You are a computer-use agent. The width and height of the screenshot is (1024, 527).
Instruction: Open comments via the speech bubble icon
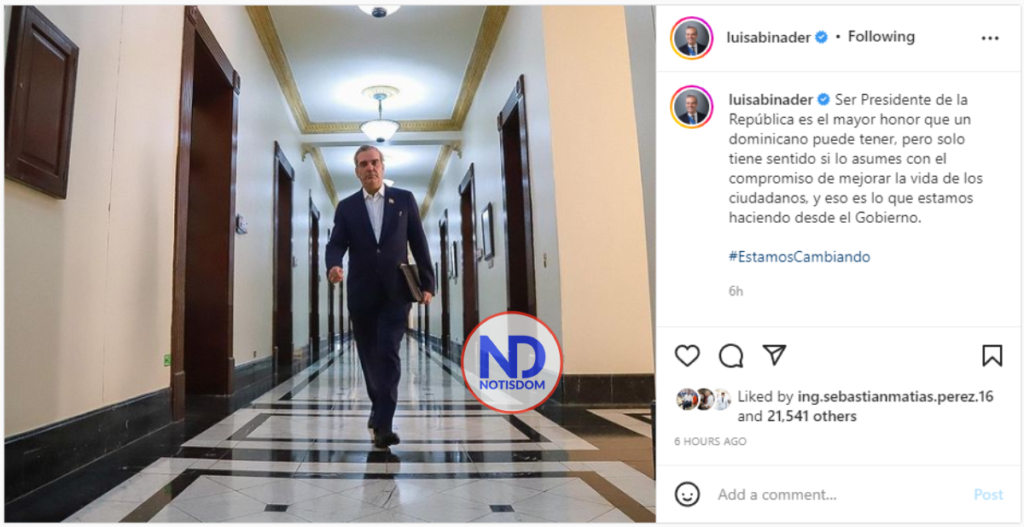click(x=731, y=356)
